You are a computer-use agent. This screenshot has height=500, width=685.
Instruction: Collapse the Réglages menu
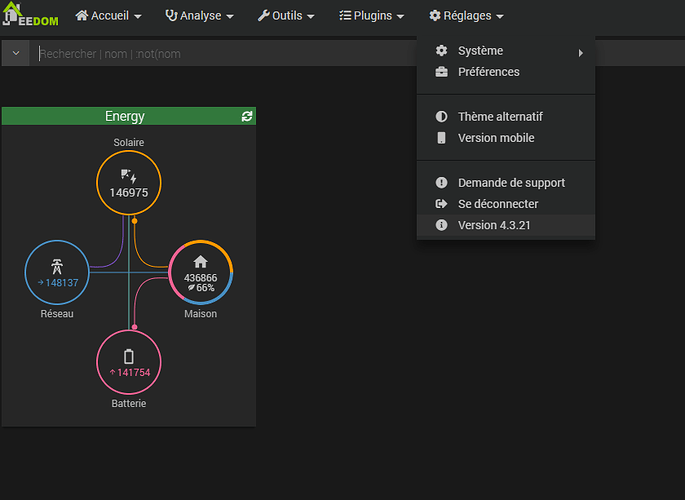point(466,16)
